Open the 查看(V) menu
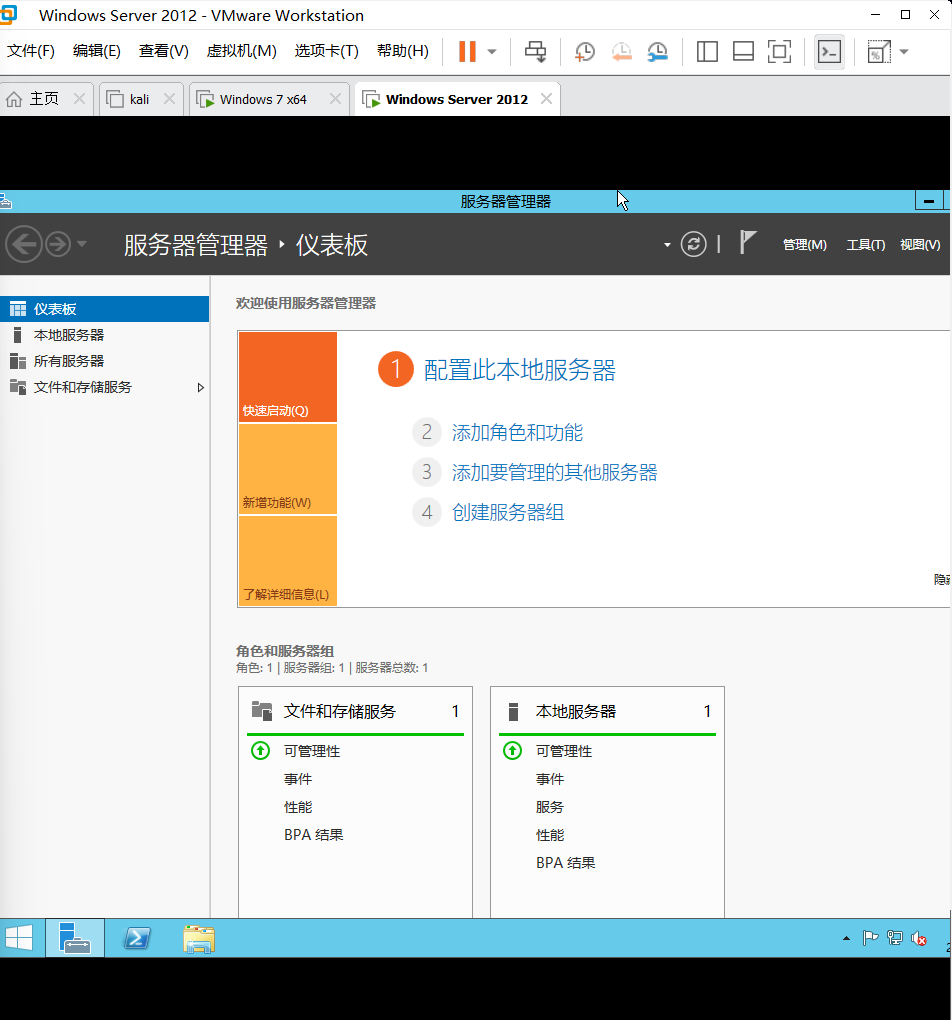 (x=164, y=51)
